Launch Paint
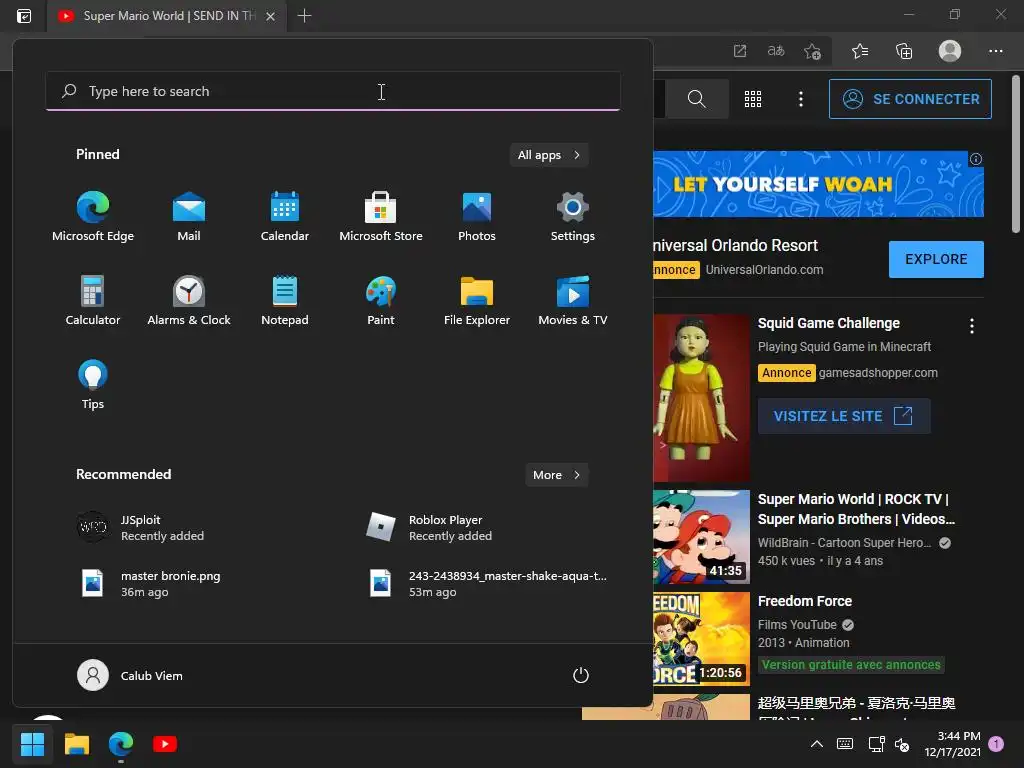The image size is (1024, 768). click(x=381, y=300)
